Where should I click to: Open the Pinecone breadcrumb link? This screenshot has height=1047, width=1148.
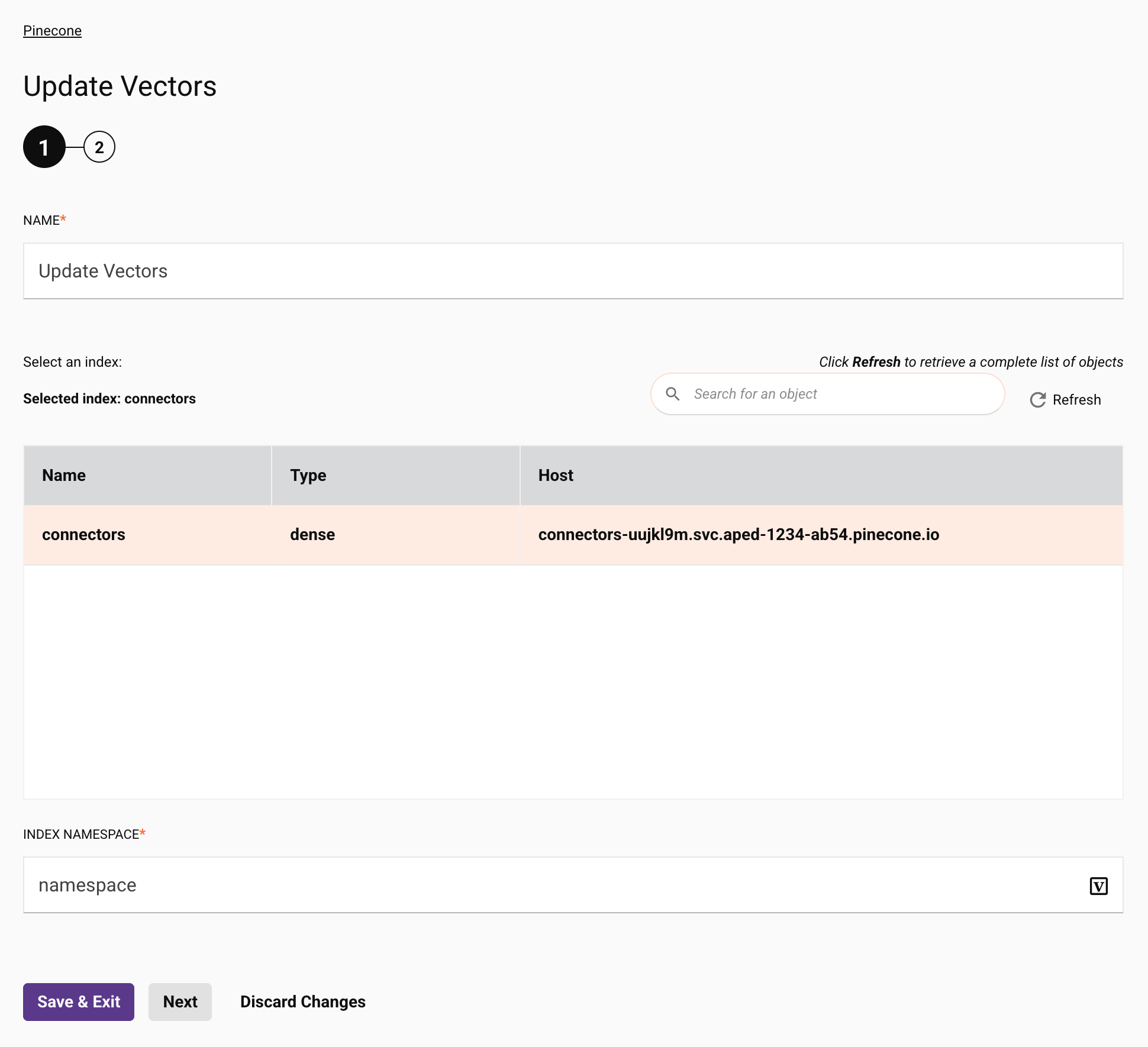tap(52, 31)
